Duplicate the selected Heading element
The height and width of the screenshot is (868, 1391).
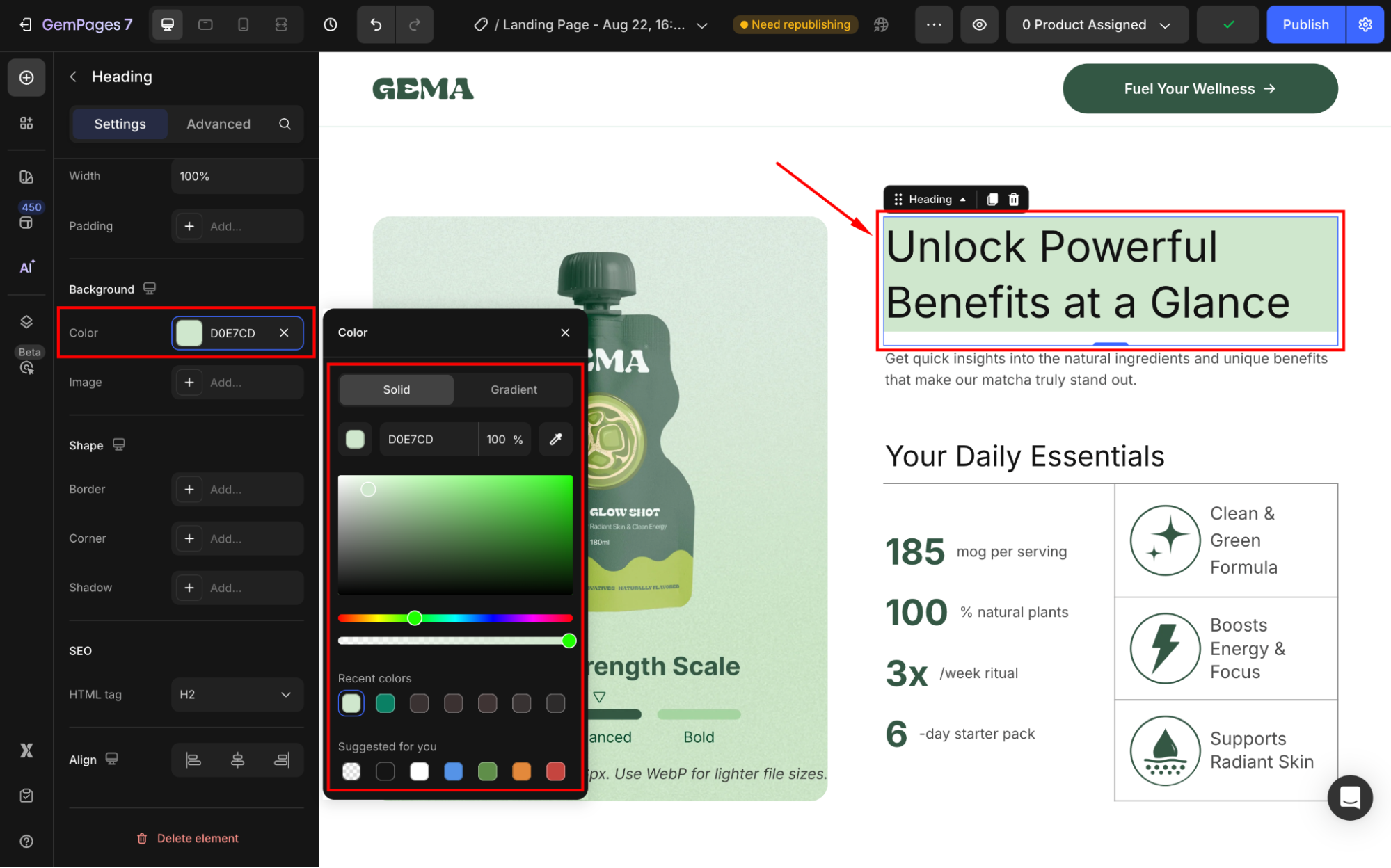pos(992,200)
